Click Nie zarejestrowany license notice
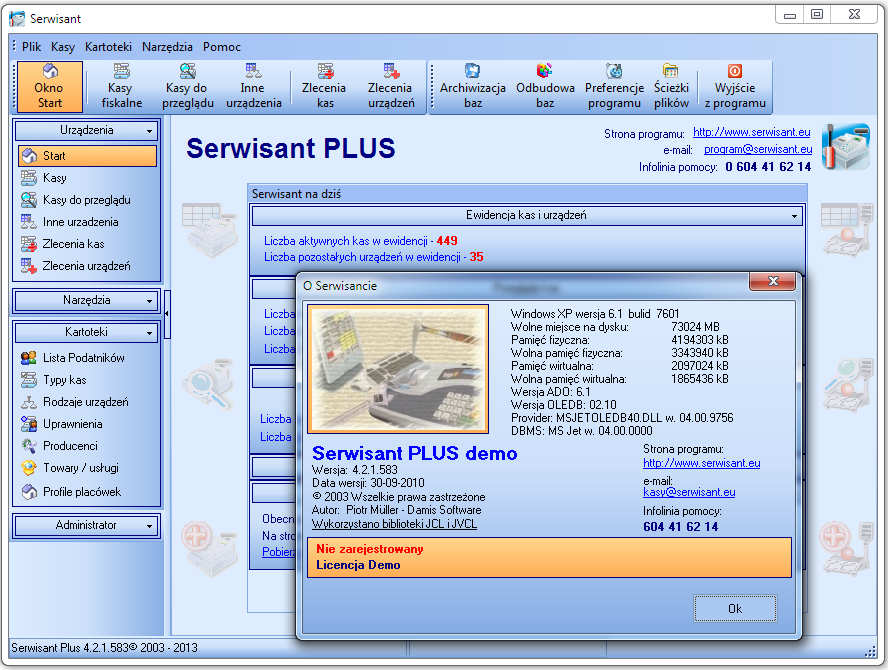 (x=370, y=549)
